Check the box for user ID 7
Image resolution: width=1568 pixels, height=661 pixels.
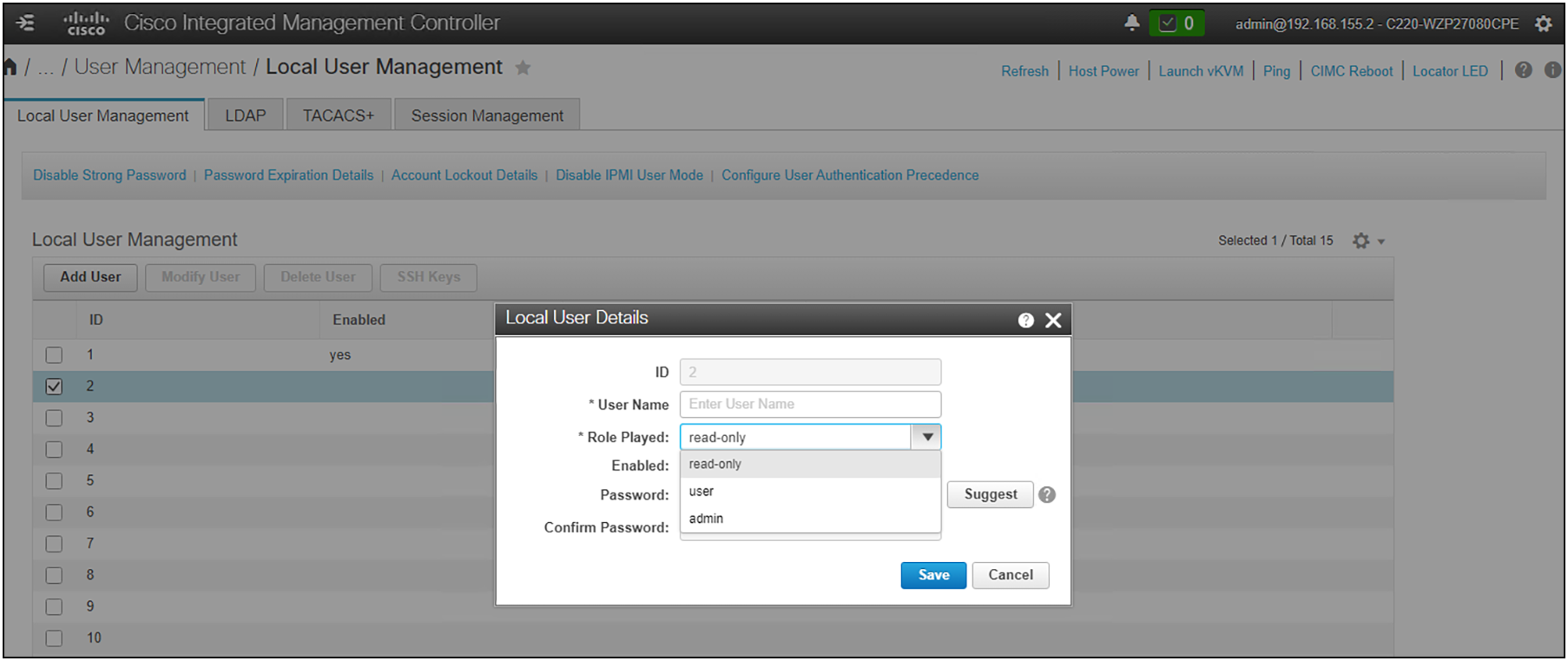pos(54,544)
